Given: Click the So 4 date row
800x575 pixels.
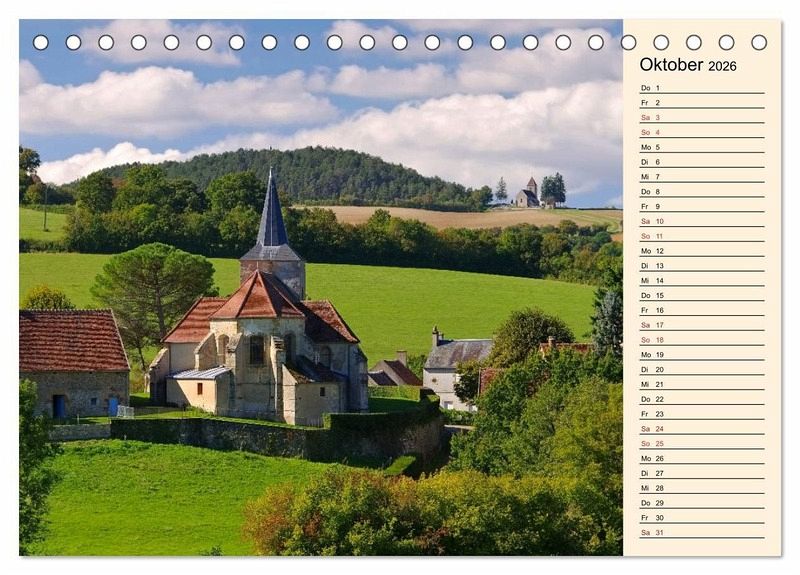Looking at the screenshot, I should tap(701, 132).
